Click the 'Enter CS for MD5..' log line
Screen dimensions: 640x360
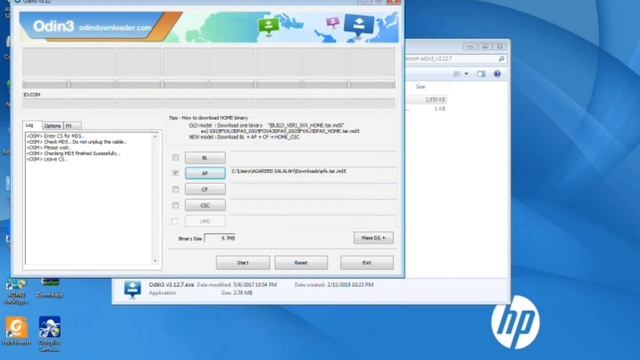point(56,136)
